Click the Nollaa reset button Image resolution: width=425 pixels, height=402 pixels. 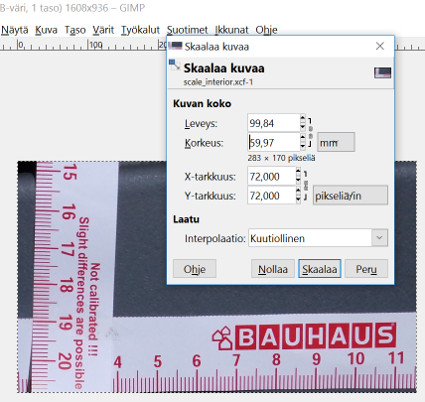[x=273, y=269]
